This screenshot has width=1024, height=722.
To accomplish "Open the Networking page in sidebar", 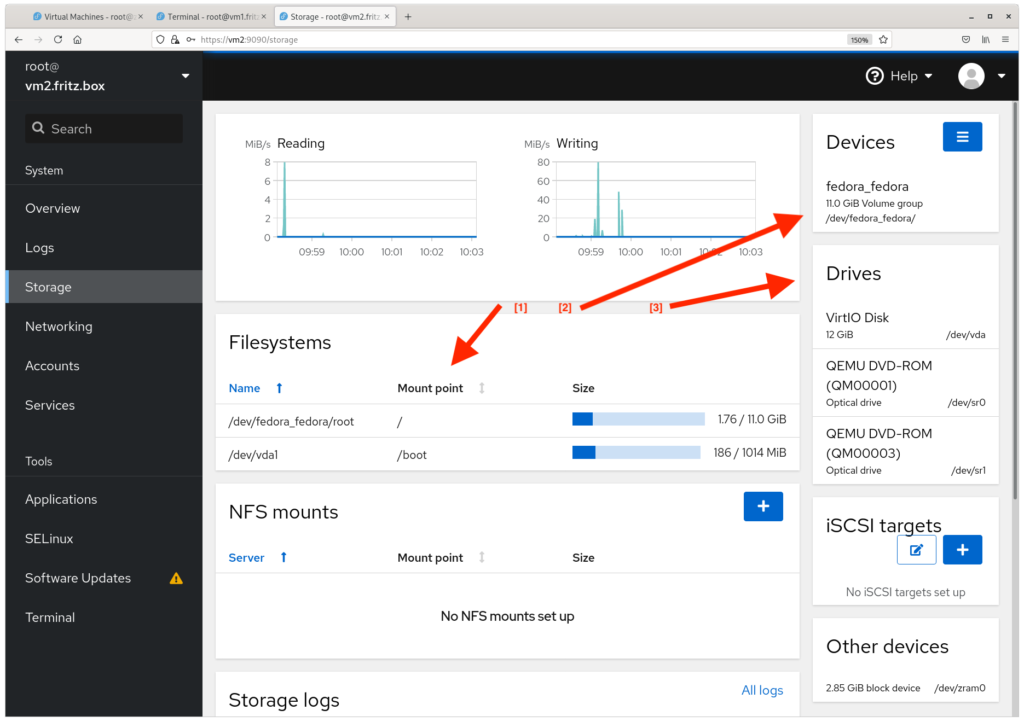I will click(58, 326).
